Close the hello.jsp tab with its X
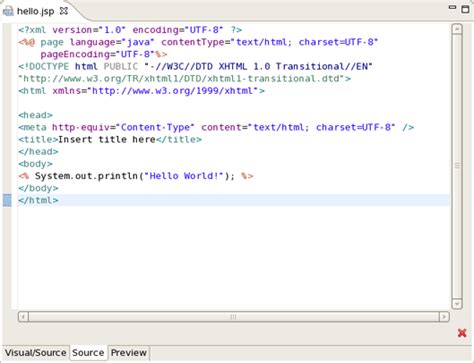Image resolution: width=474 pixels, height=363 pixels. click(x=64, y=11)
